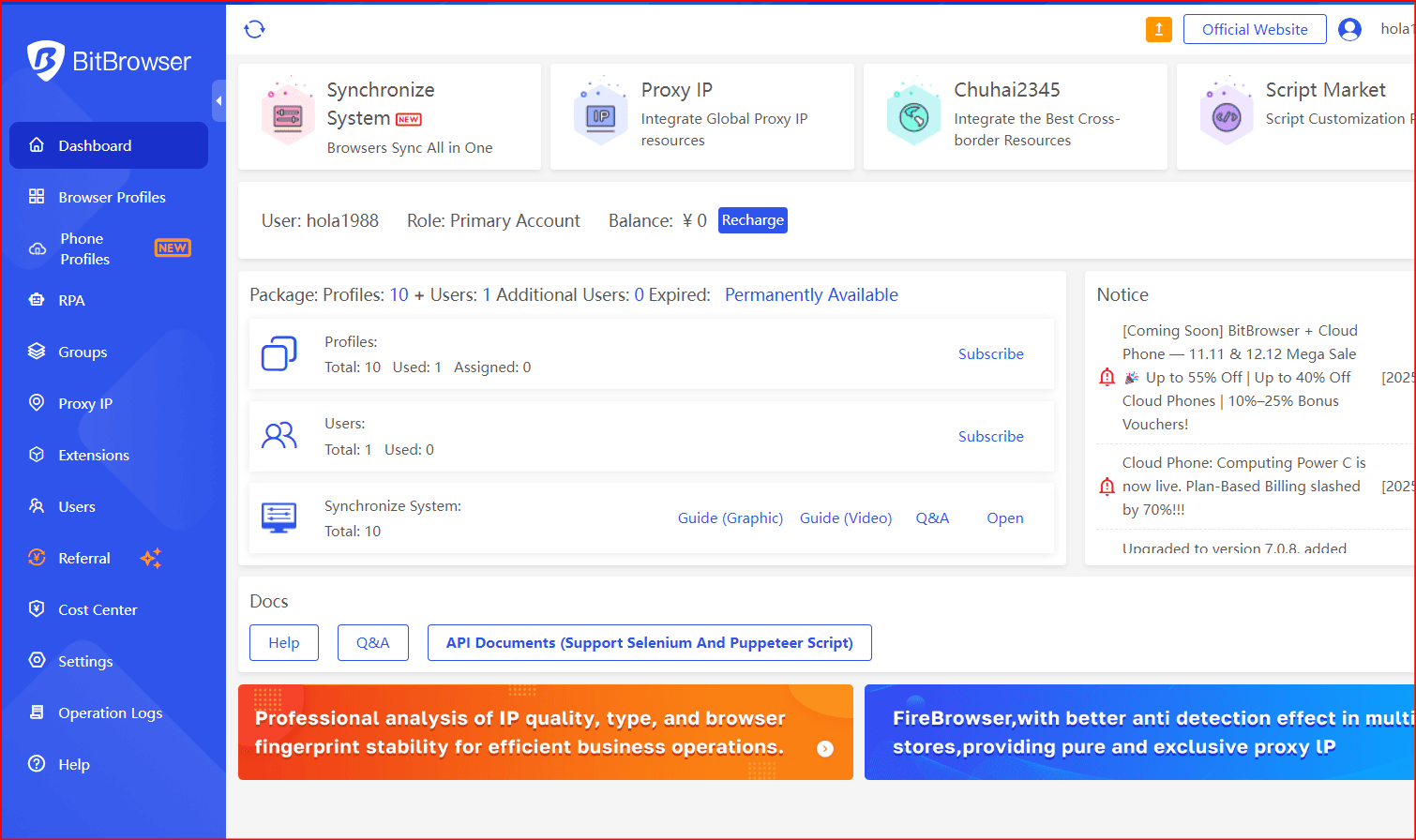Click the refresh icon in top bar
1416x840 pixels.
(254, 29)
